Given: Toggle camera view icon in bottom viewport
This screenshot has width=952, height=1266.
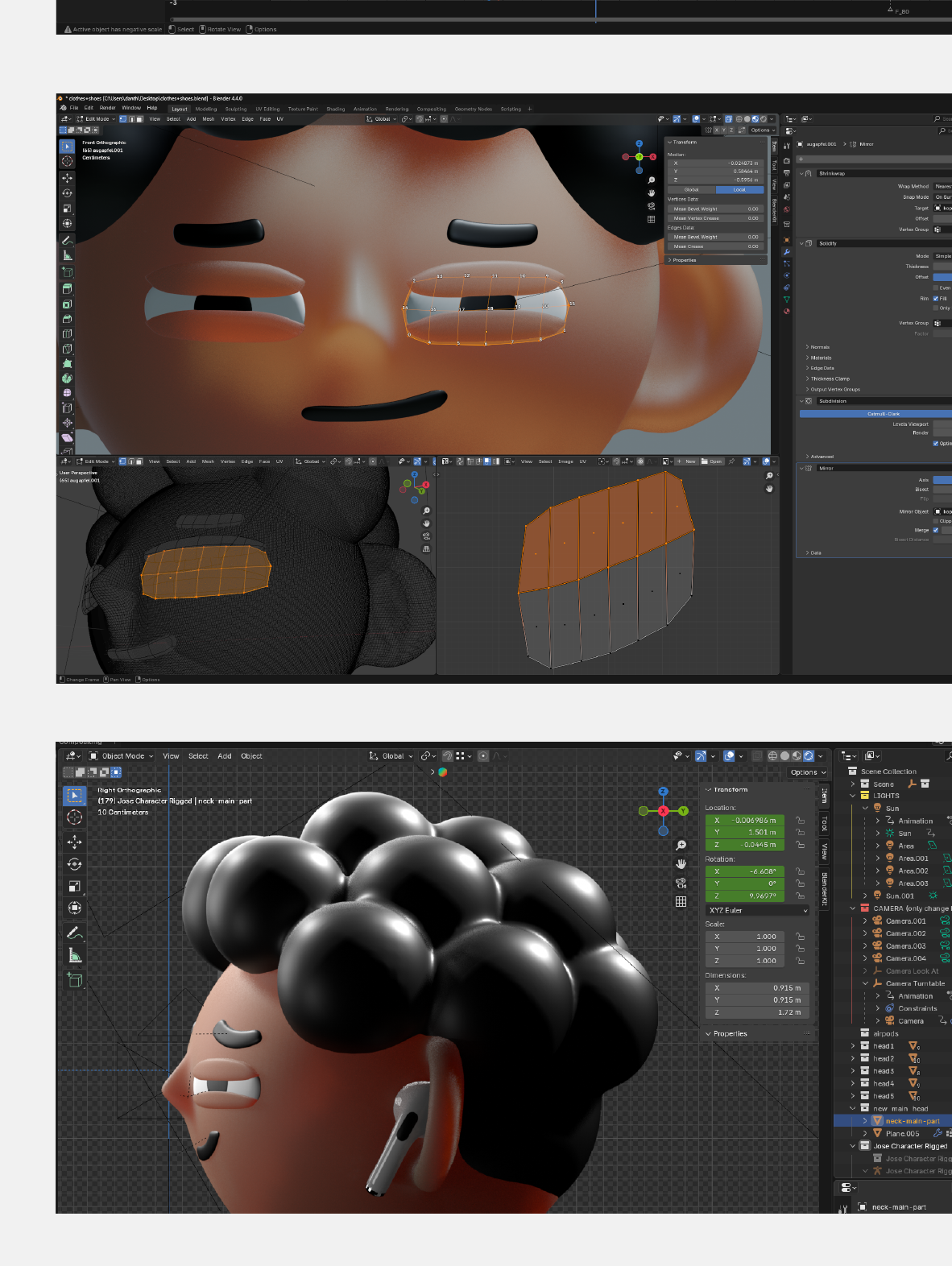Looking at the screenshot, I should (681, 883).
